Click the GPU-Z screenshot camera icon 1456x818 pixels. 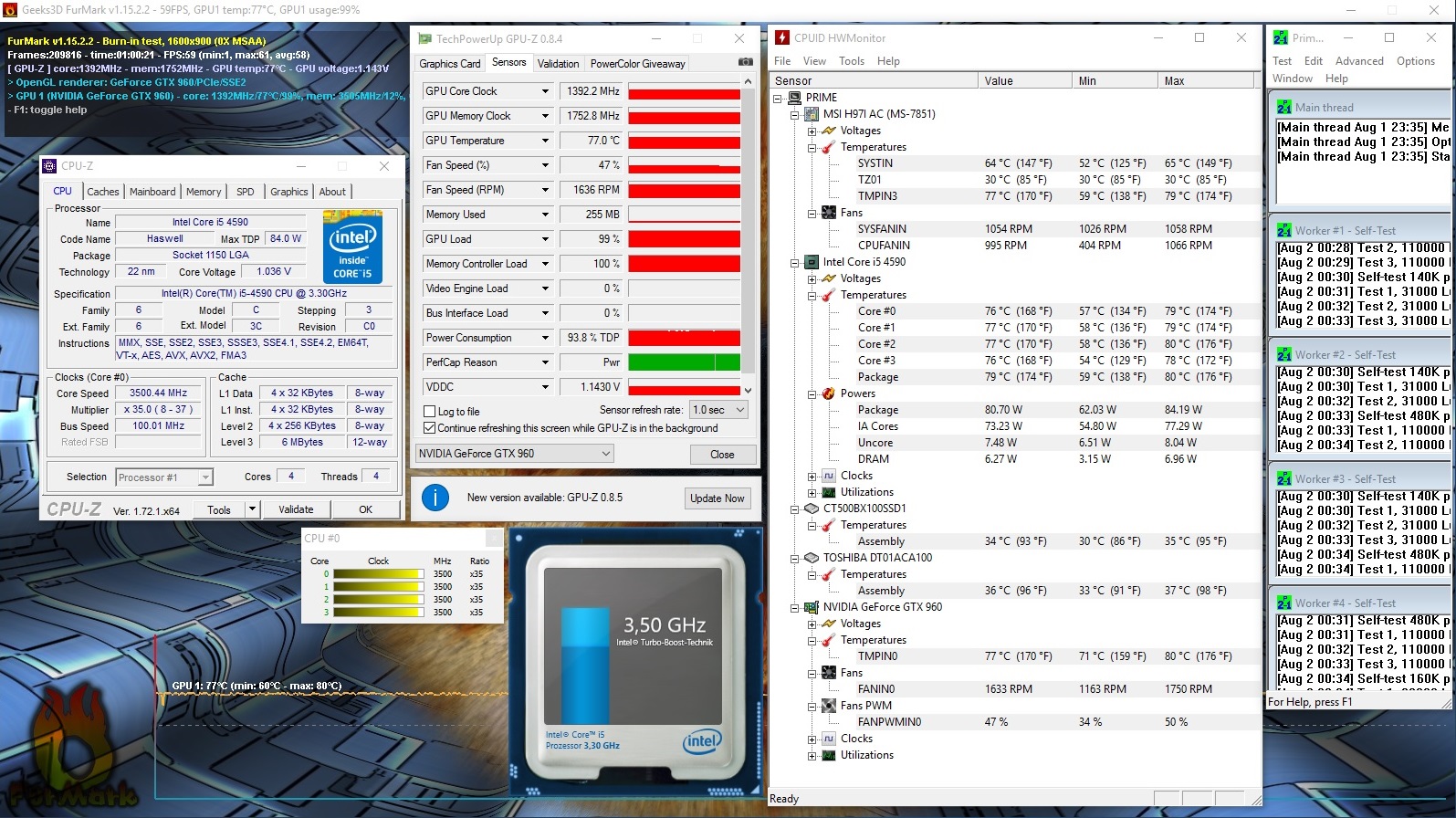(746, 62)
